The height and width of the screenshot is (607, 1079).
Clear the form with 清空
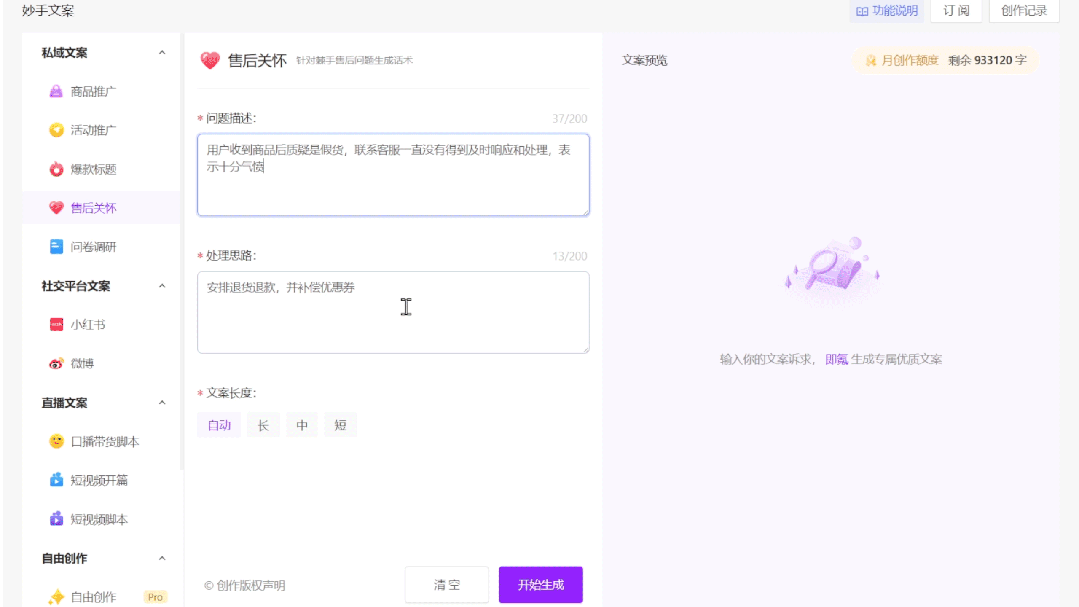(446, 584)
